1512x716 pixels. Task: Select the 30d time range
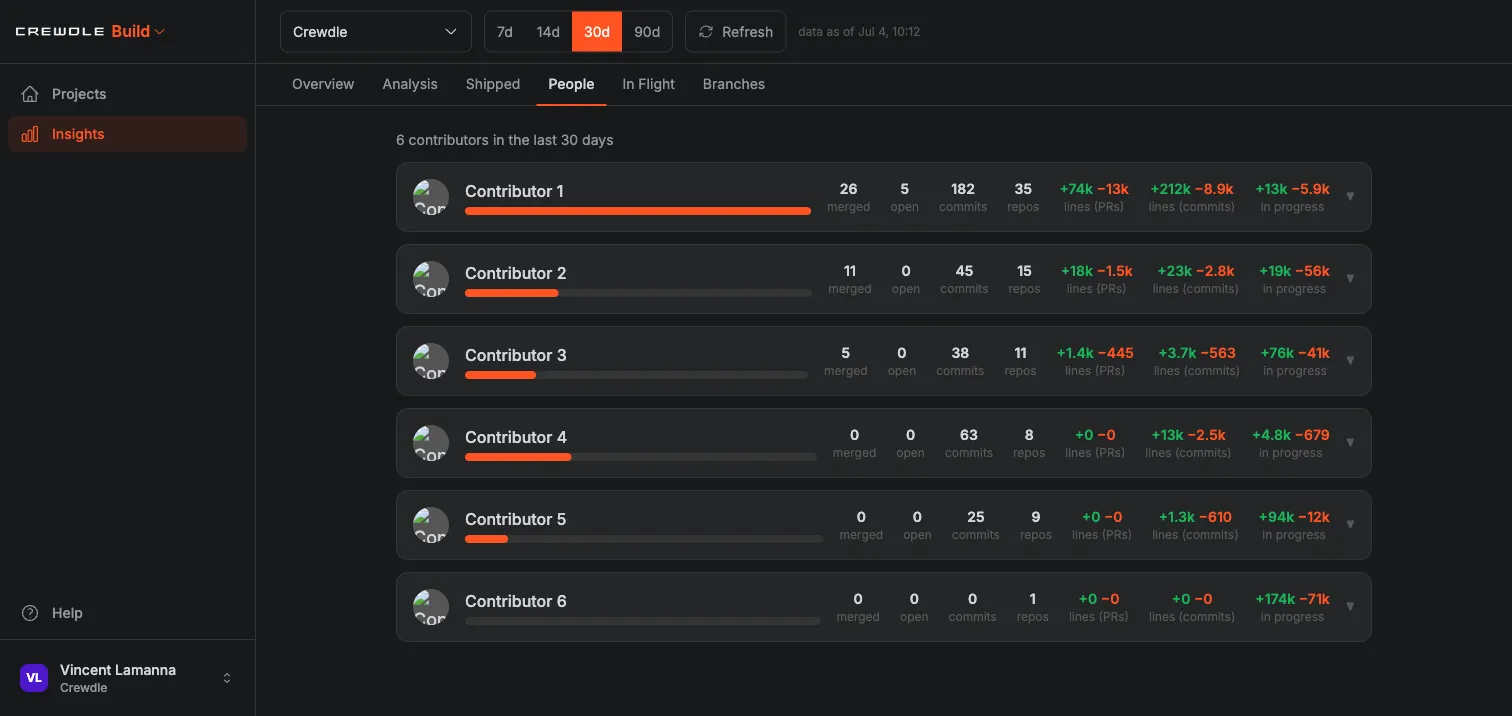click(x=597, y=31)
